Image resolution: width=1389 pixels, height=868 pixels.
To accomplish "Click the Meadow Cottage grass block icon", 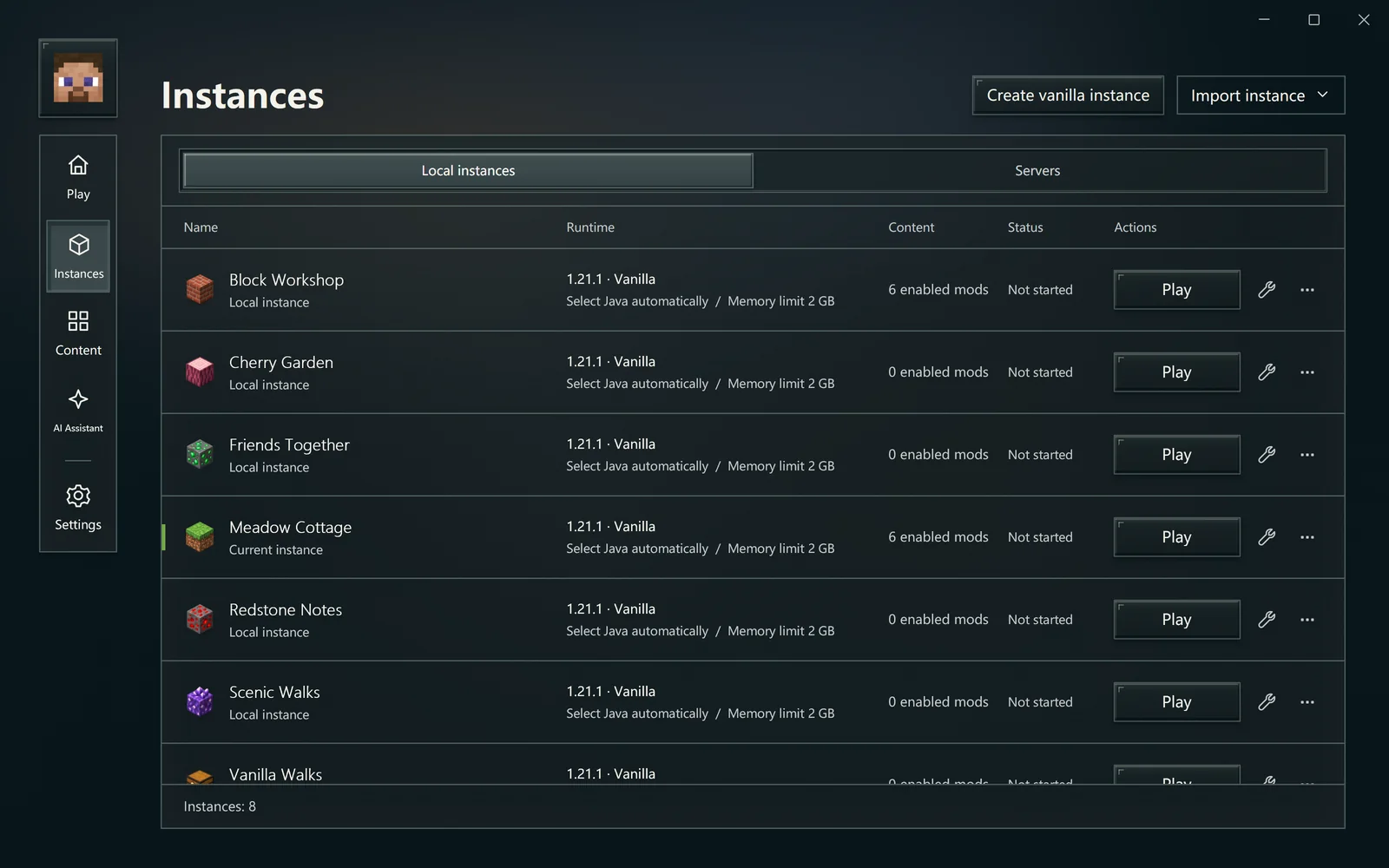I will pos(200,536).
